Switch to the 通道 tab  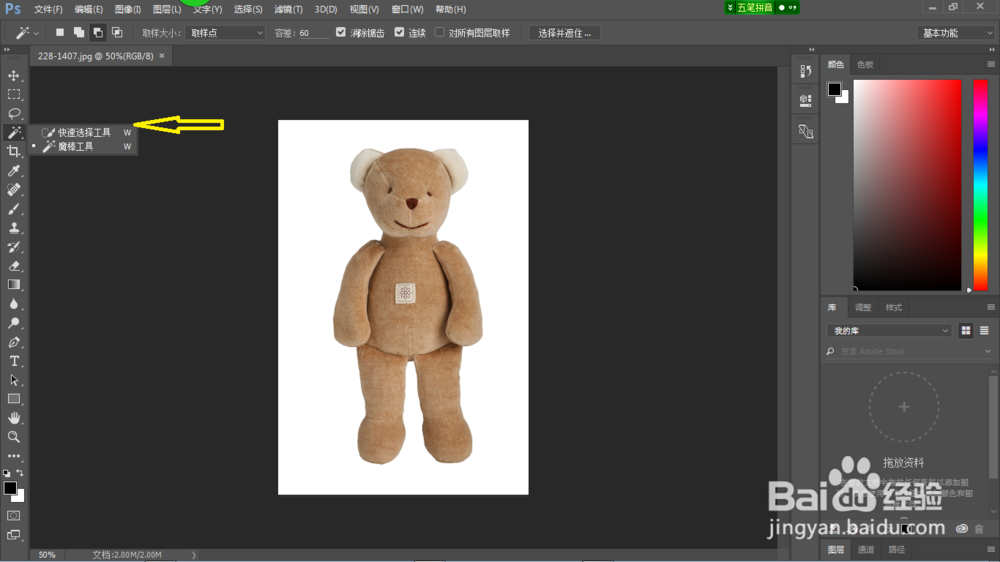click(x=865, y=549)
